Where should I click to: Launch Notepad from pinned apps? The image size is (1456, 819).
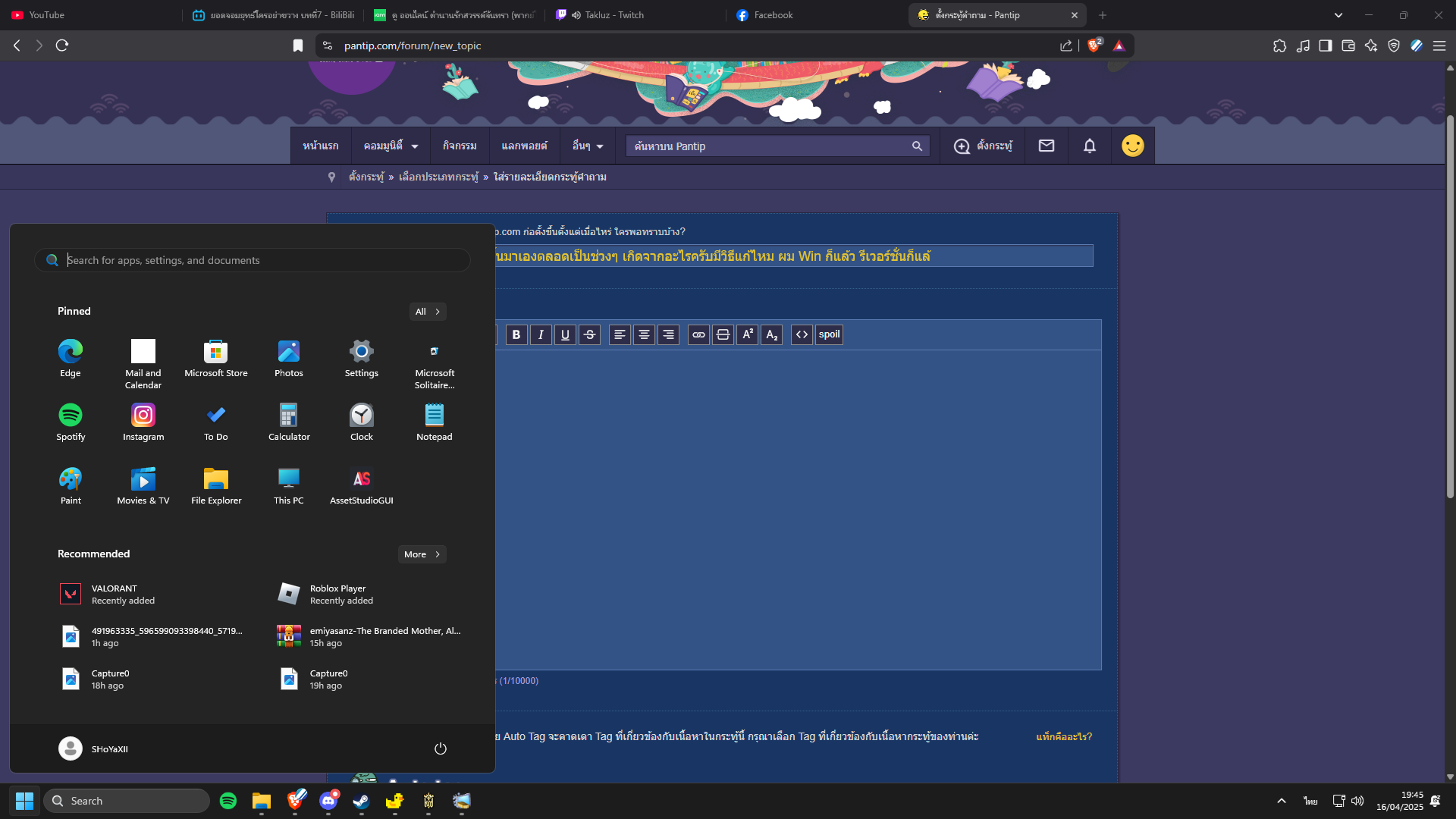(435, 422)
